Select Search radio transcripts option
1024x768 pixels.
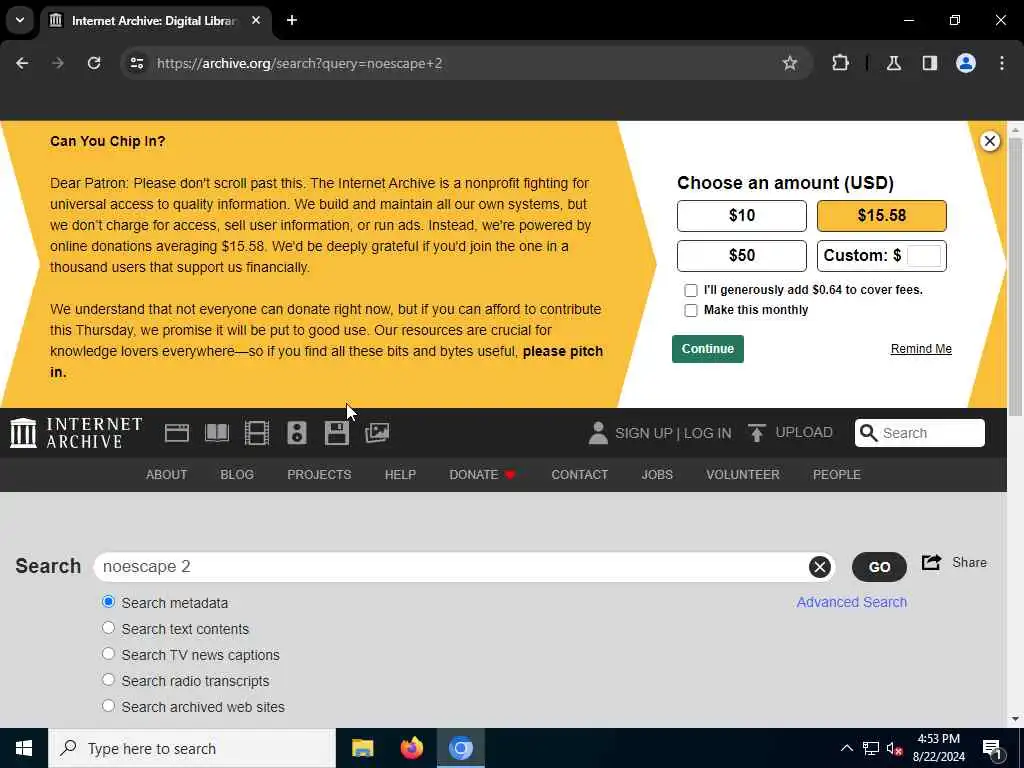coord(108,680)
